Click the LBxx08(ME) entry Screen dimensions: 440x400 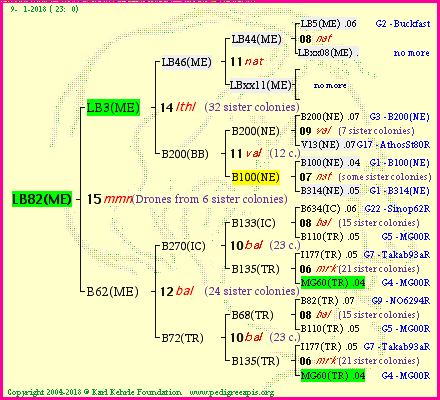pyautogui.click(x=328, y=52)
